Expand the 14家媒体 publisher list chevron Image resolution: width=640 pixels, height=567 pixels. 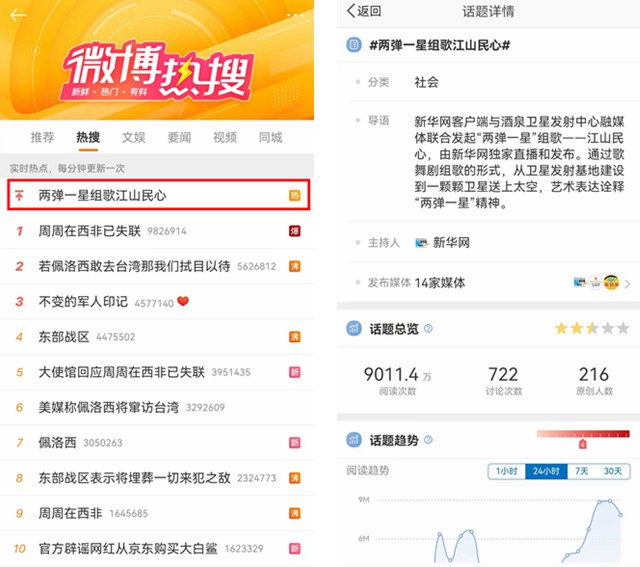627,284
